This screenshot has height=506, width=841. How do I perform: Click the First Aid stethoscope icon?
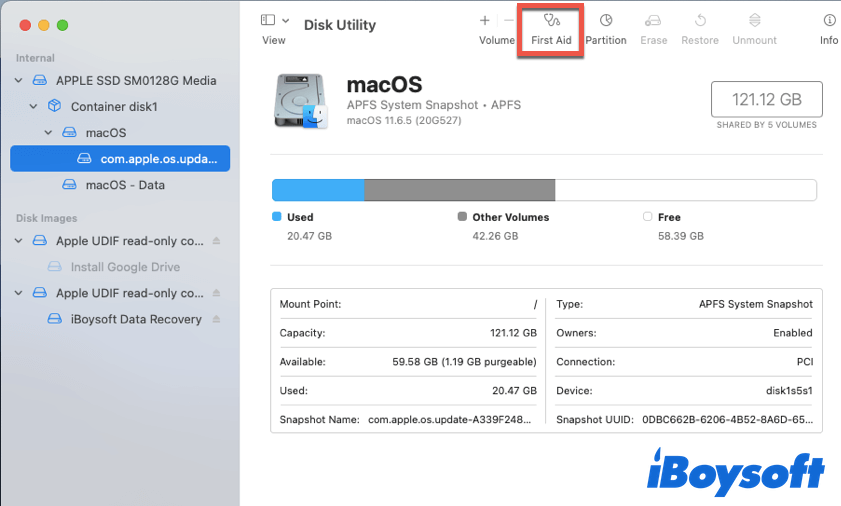[x=551, y=21]
